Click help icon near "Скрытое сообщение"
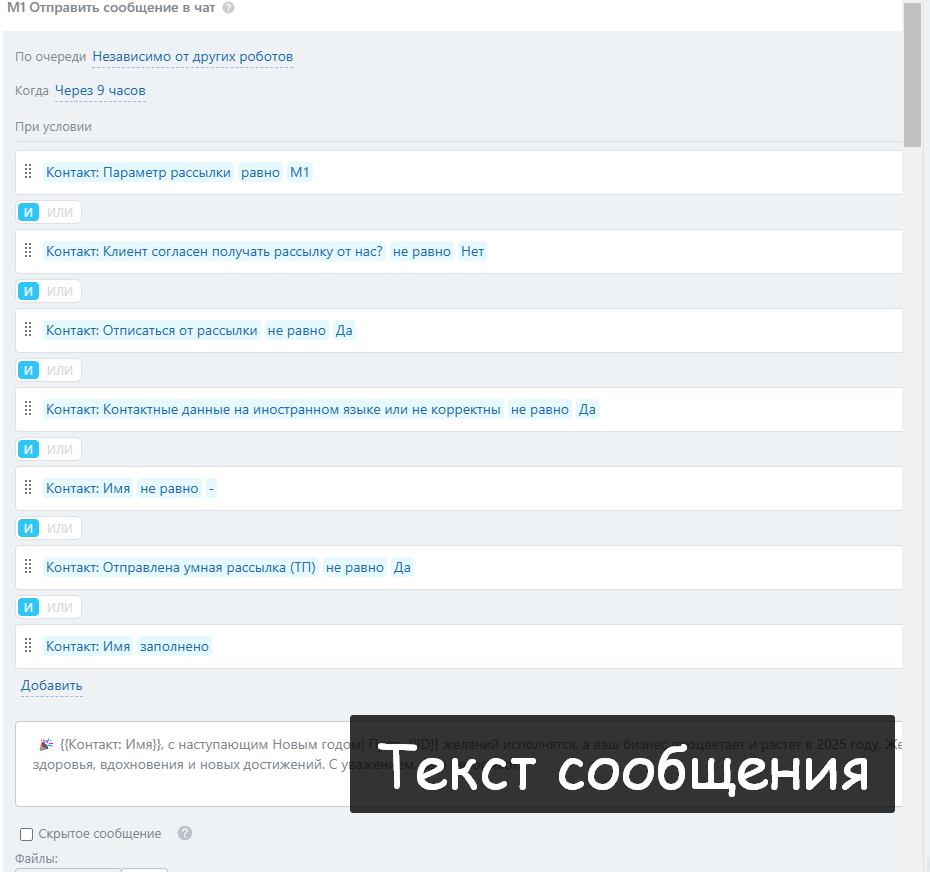 tap(184, 832)
